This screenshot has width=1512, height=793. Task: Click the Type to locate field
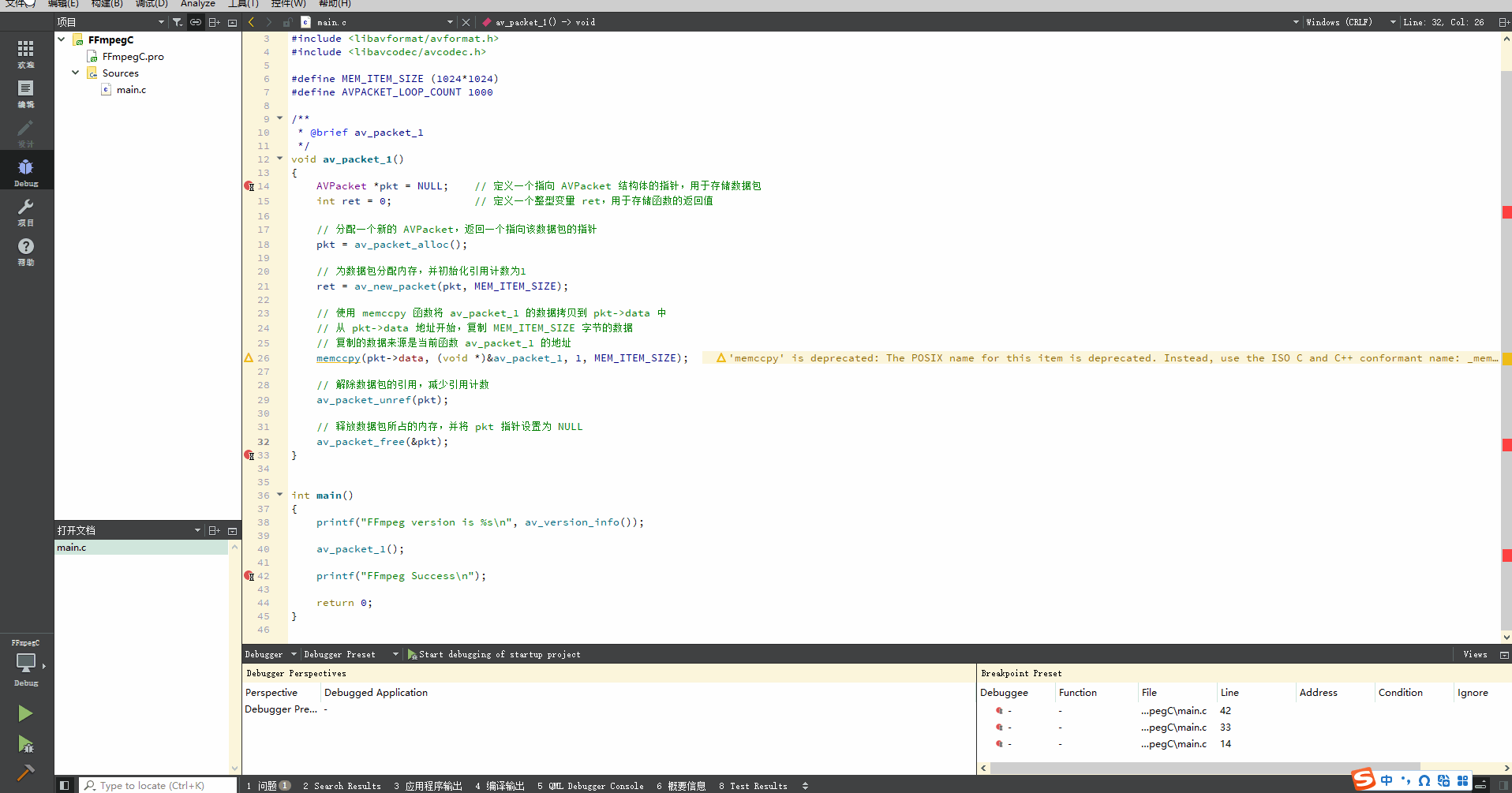(158, 785)
